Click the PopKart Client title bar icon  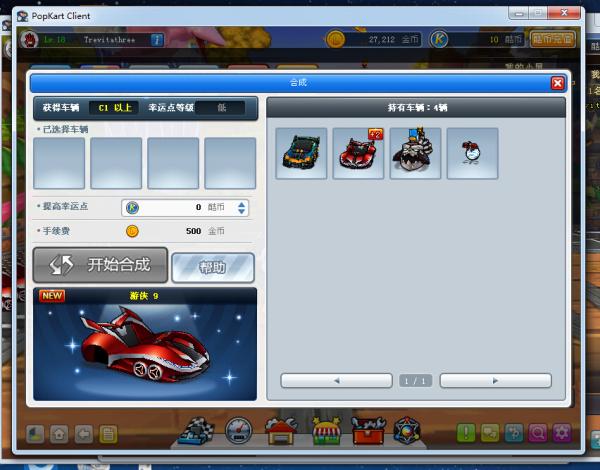click(23, 16)
